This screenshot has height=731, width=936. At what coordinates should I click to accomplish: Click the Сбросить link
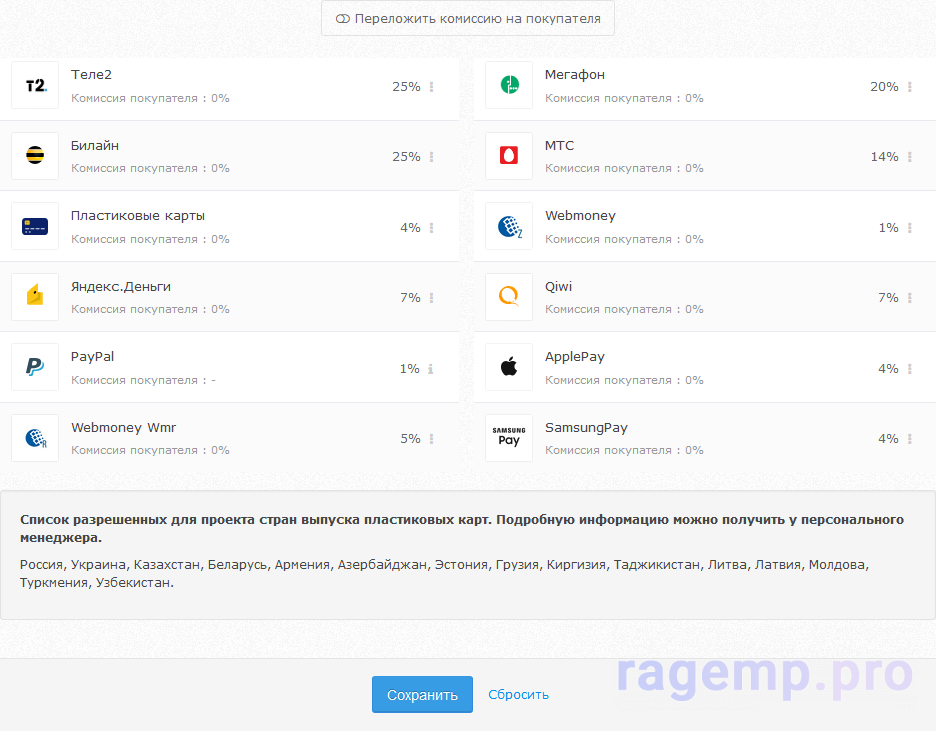tap(518, 695)
